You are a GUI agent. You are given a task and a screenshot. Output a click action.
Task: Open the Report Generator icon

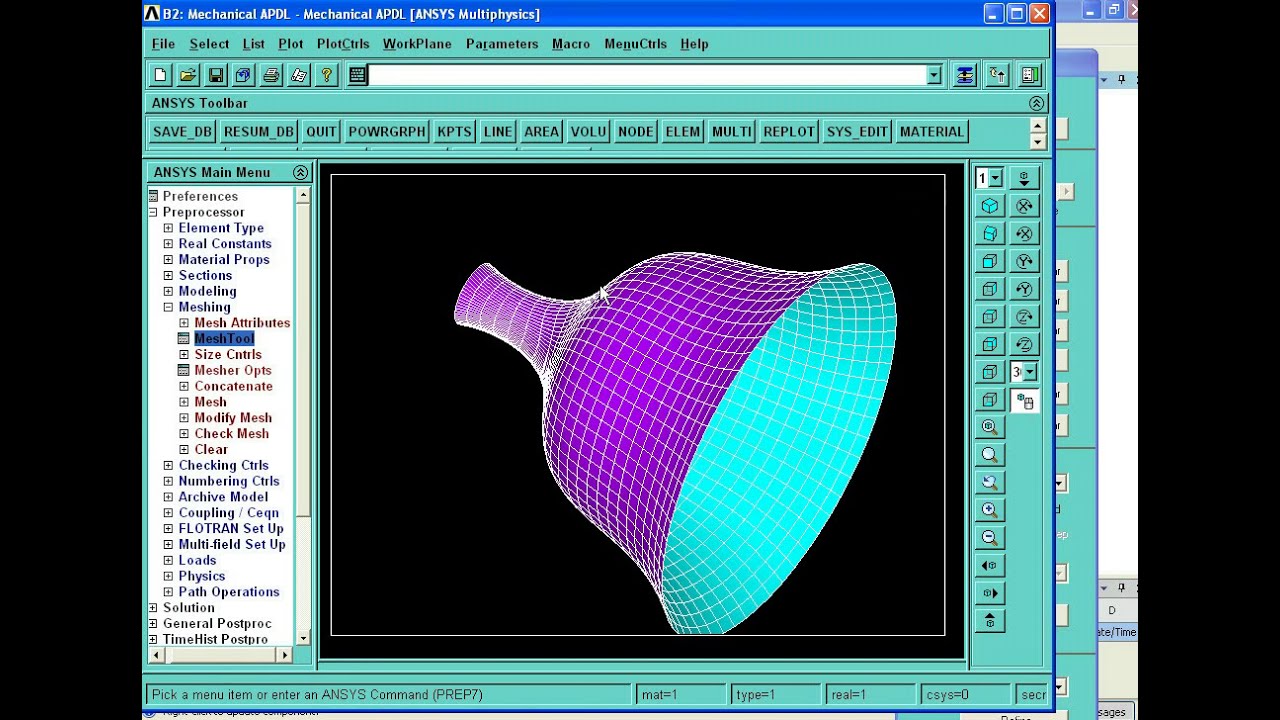coord(299,75)
